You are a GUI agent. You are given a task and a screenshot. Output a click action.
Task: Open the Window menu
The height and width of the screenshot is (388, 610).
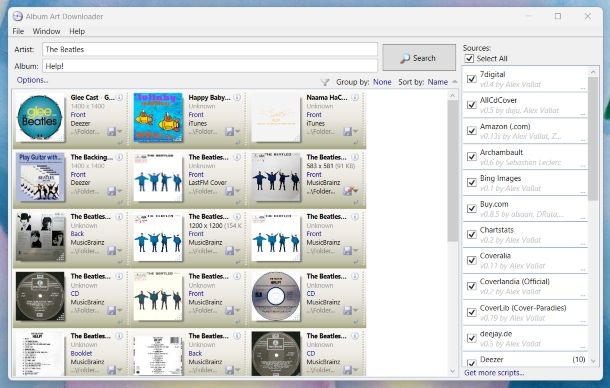point(46,31)
